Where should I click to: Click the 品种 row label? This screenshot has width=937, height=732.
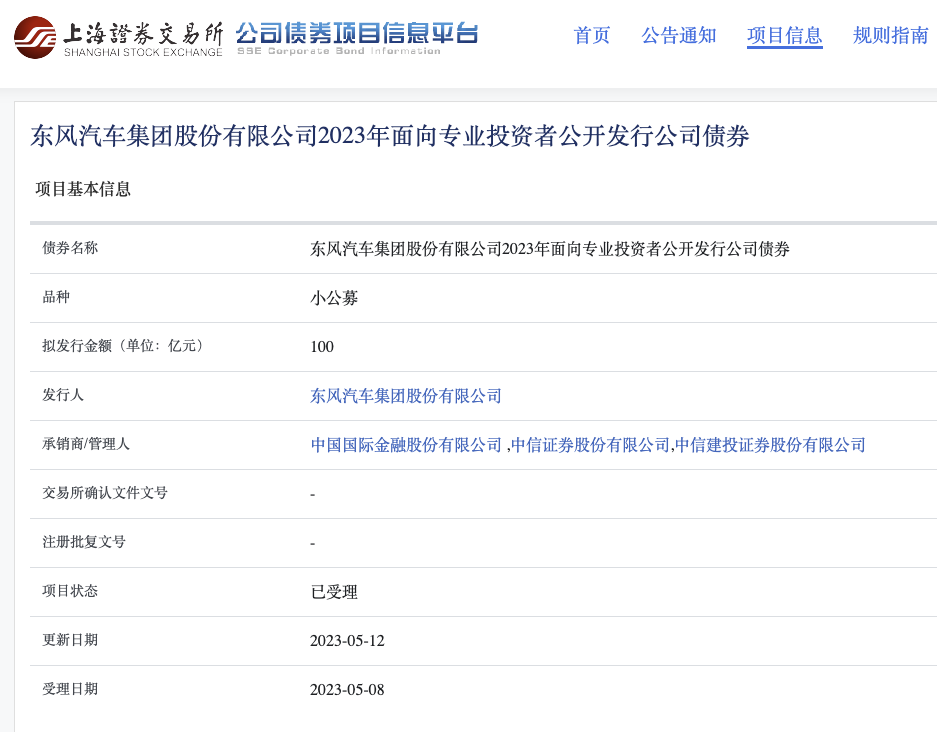[x=56, y=297]
